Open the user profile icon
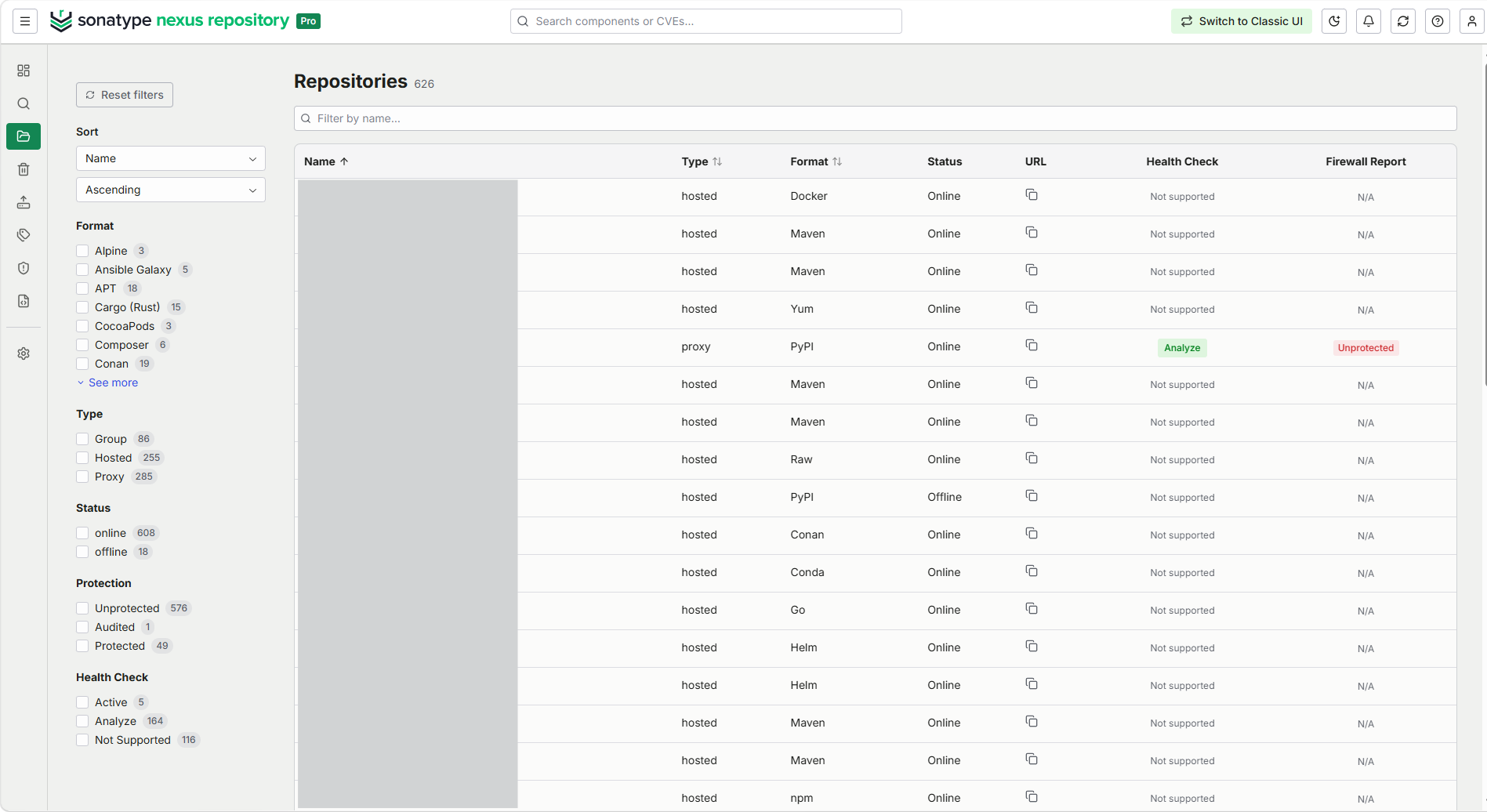 [1472, 21]
